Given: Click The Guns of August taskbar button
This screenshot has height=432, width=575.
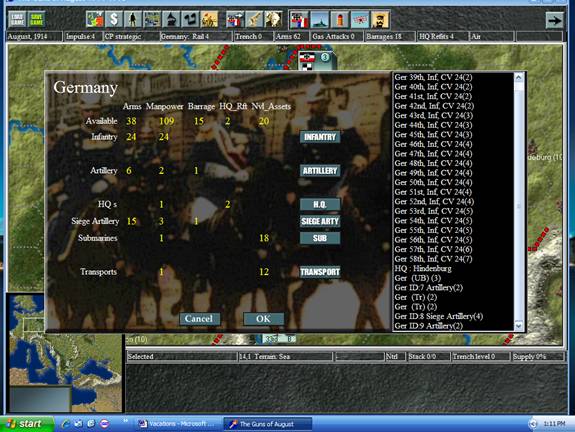Looking at the screenshot, I should click(268, 424).
